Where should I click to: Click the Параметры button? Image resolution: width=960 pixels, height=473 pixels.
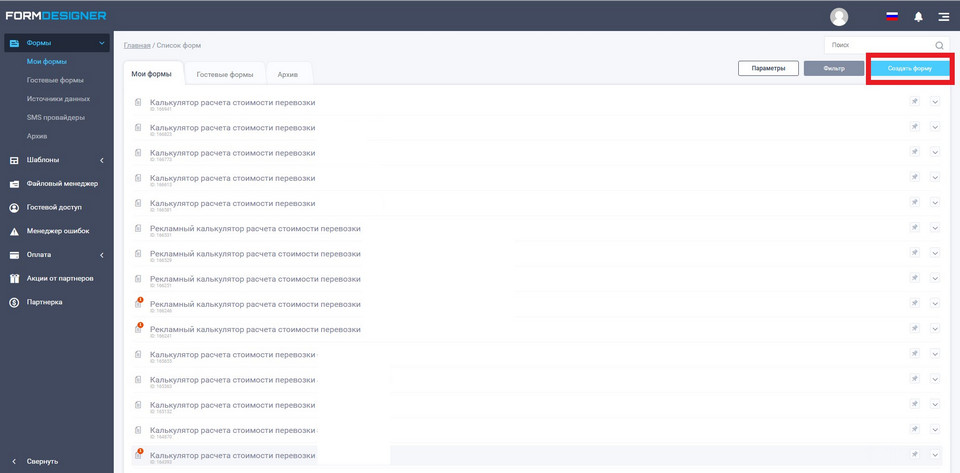coord(768,68)
